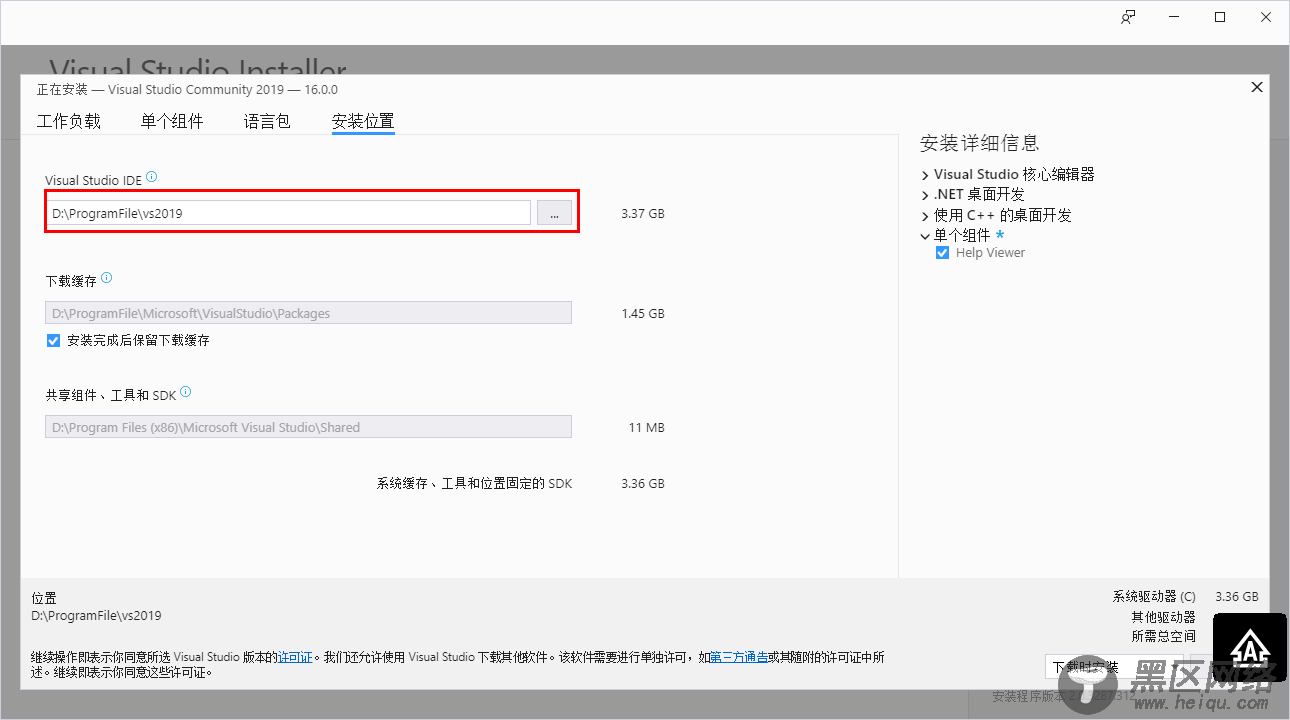The width and height of the screenshot is (1290, 720).
Task: Uncheck 安装完成后保留下载缓存 checkbox
Action: coord(54,340)
